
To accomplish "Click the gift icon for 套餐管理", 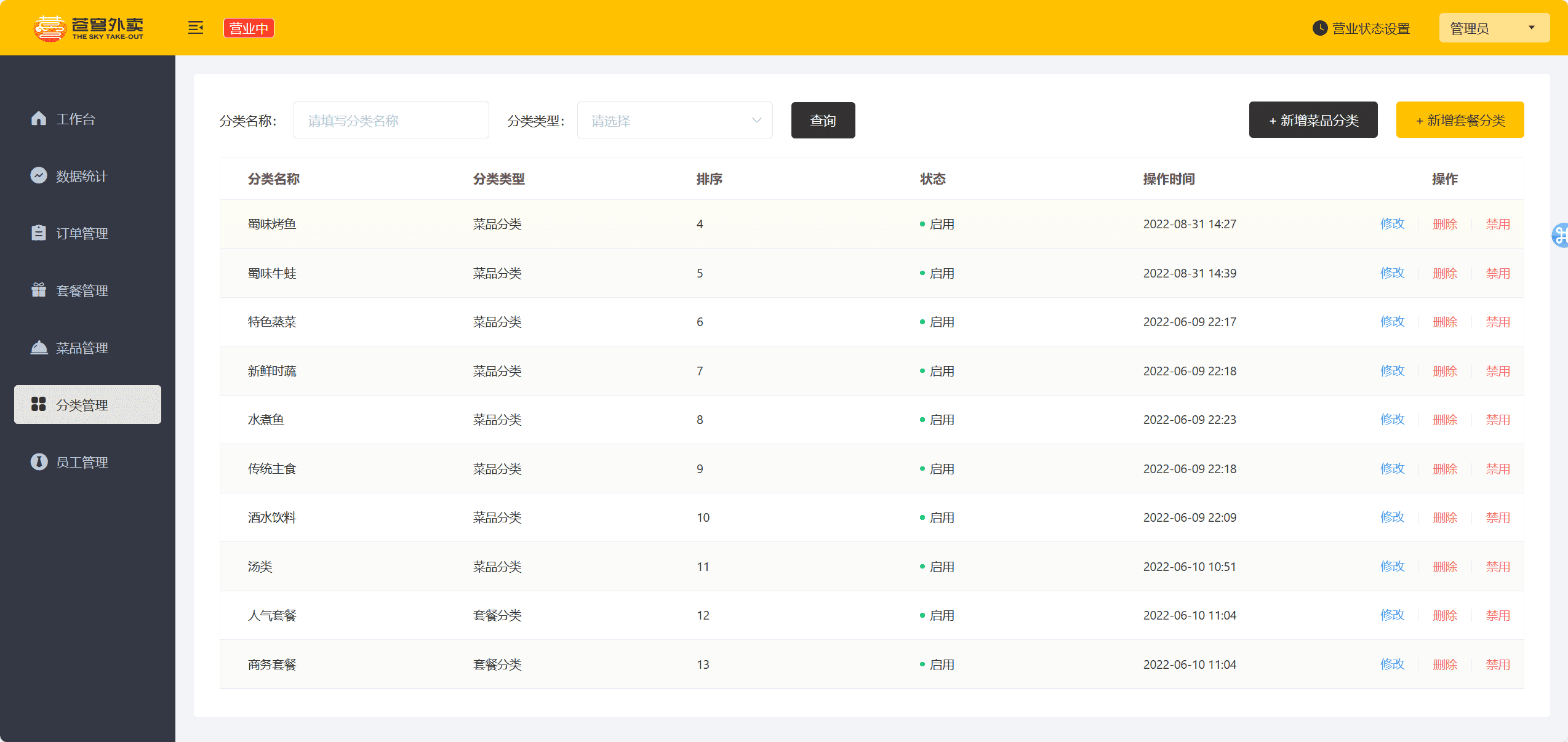I will (39, 290).
